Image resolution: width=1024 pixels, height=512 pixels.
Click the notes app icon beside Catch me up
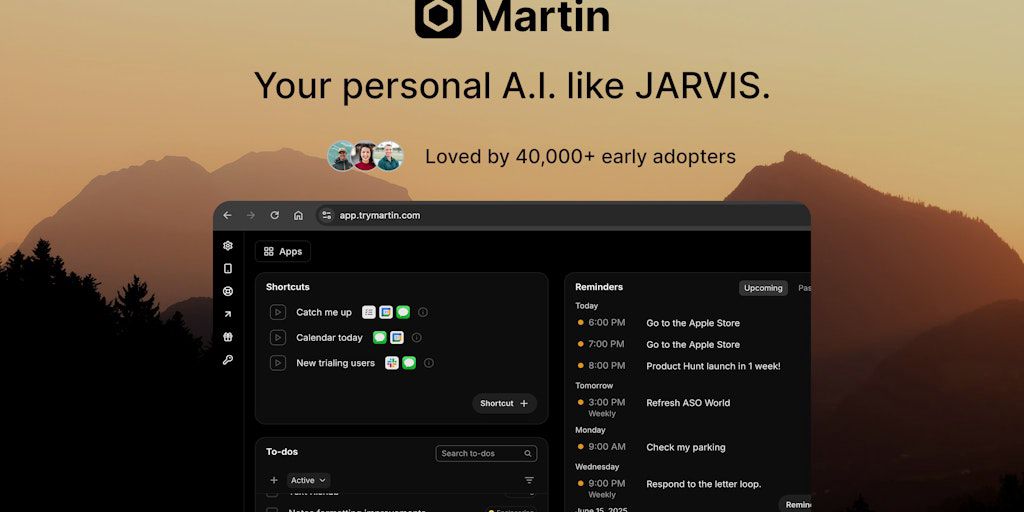pos(369,312)
